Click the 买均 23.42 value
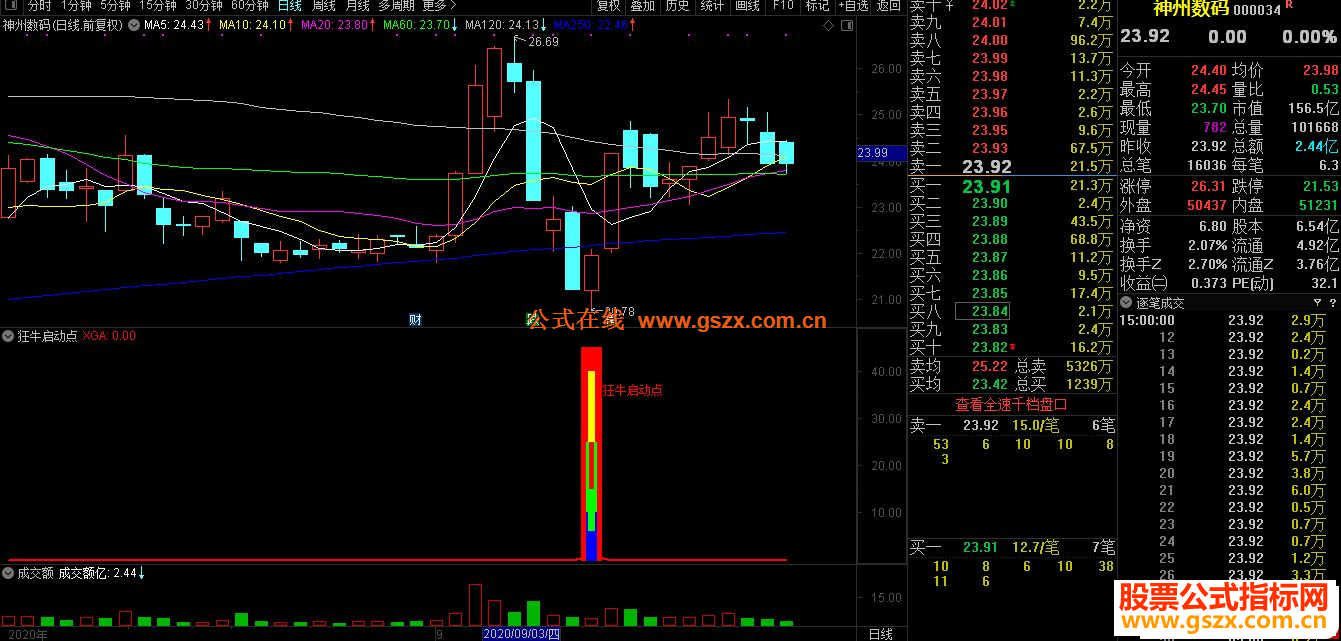This screenshot has width=1341, height=641. tap(989, 384)
